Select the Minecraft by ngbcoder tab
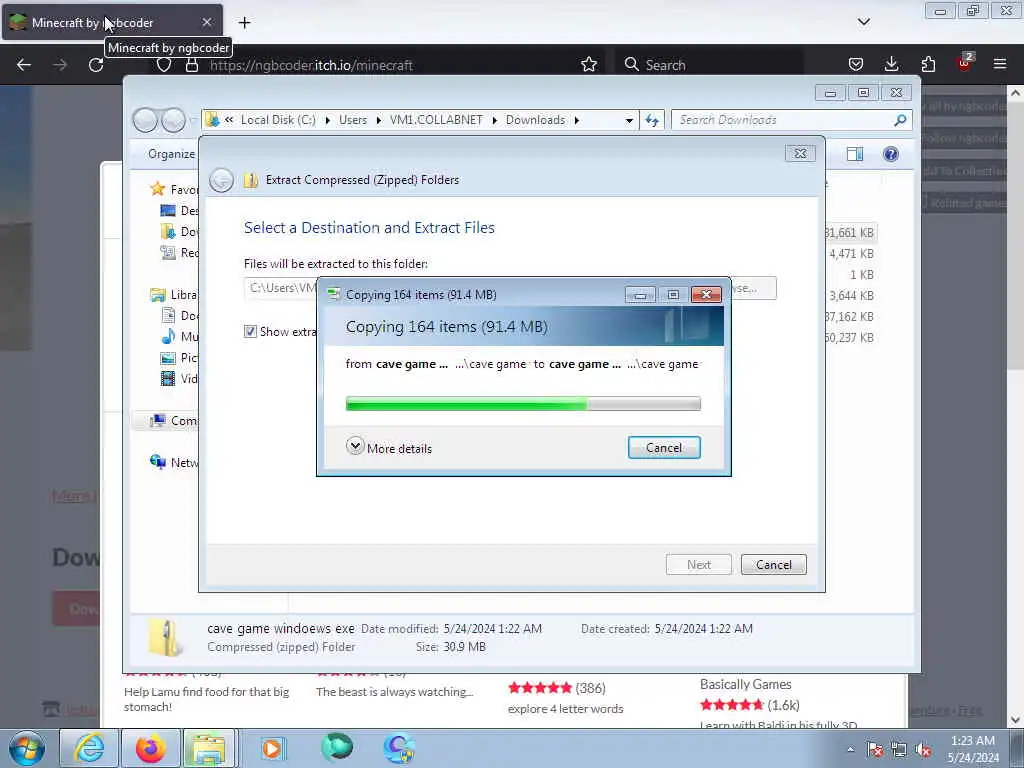1024x768 pixels. (x=111, y=22)
